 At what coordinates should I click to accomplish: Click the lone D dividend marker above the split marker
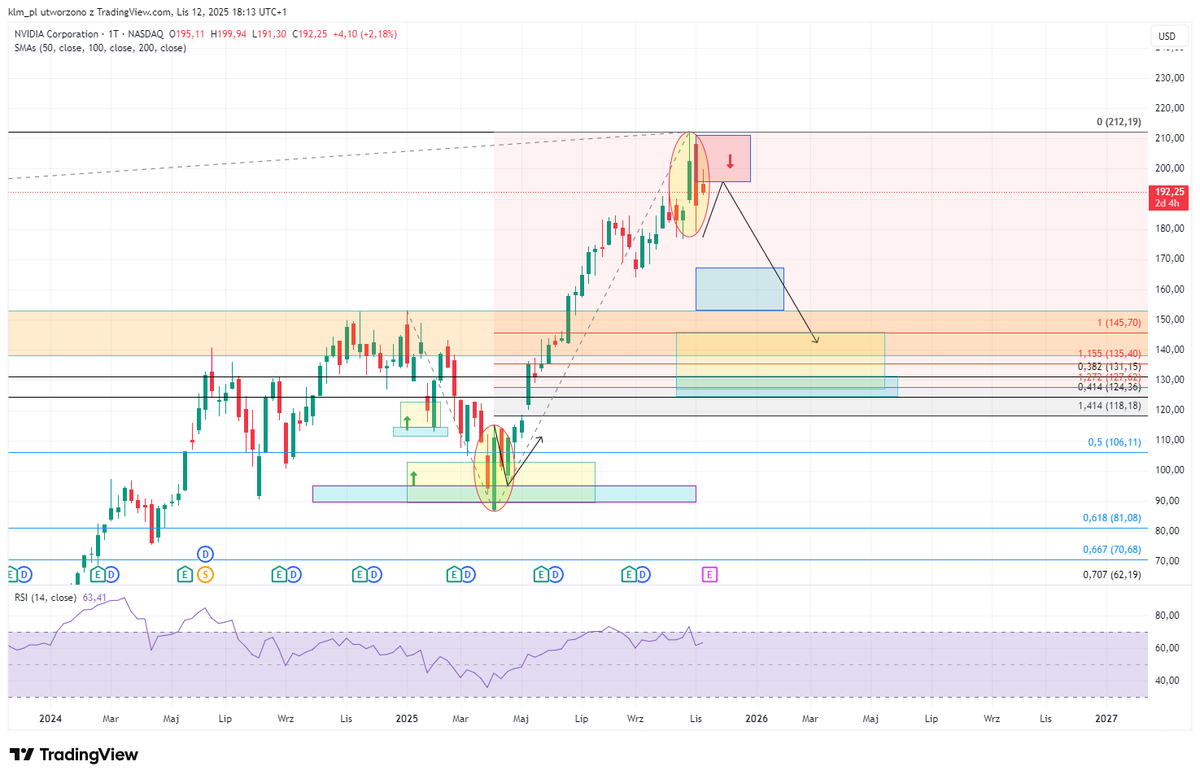205,553
